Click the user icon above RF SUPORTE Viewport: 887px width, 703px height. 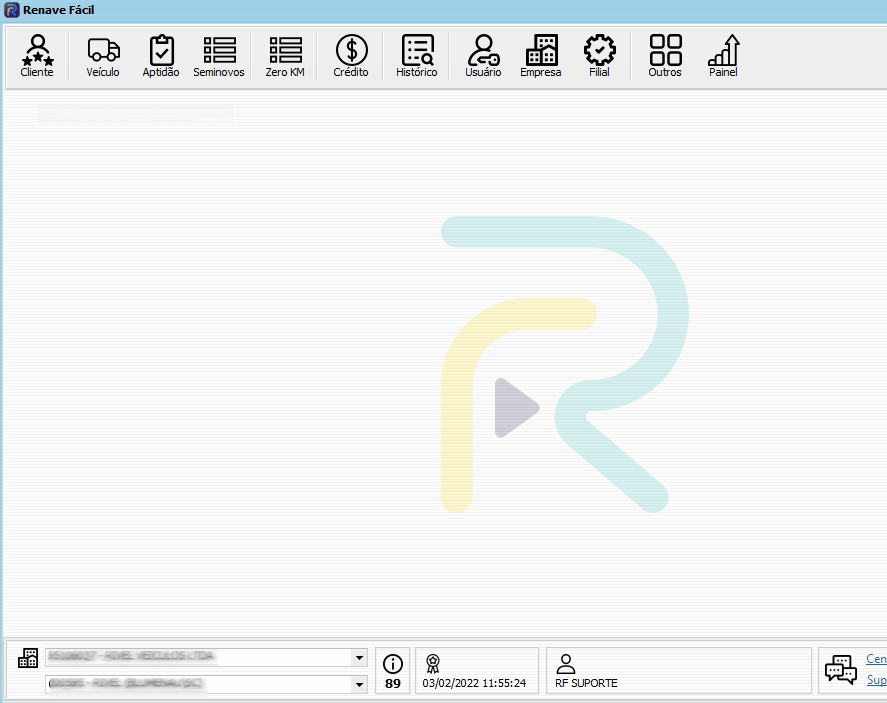566,663
